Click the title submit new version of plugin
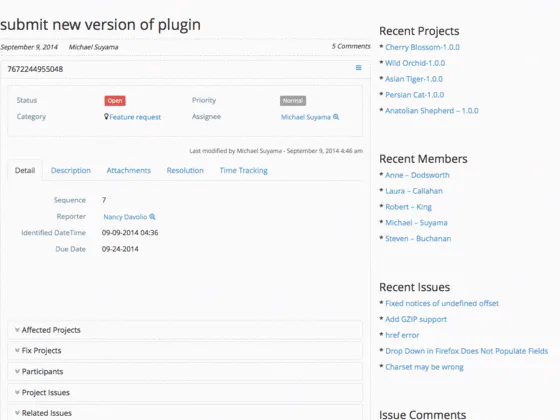The image size is (560, 420). tap(100, 25)
